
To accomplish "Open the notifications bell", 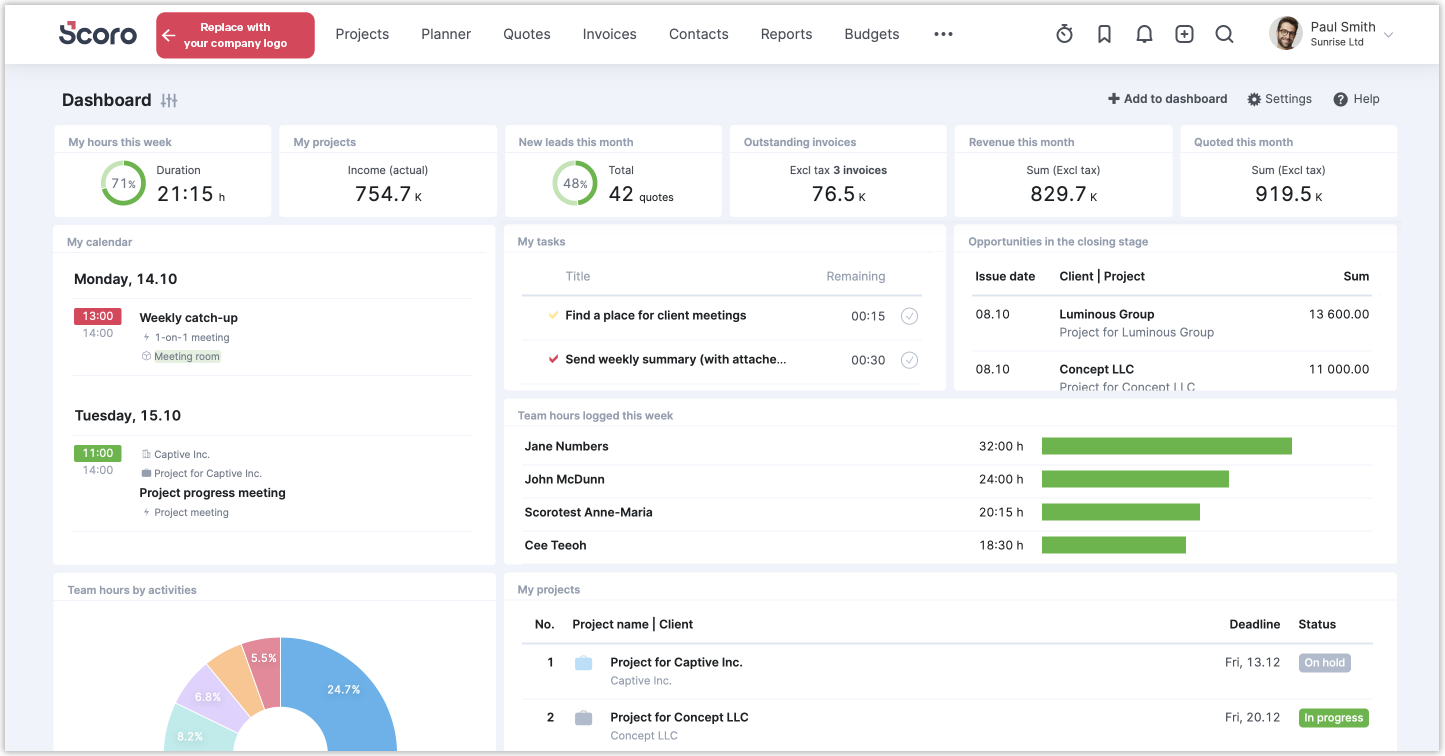I will point(1144,34).
